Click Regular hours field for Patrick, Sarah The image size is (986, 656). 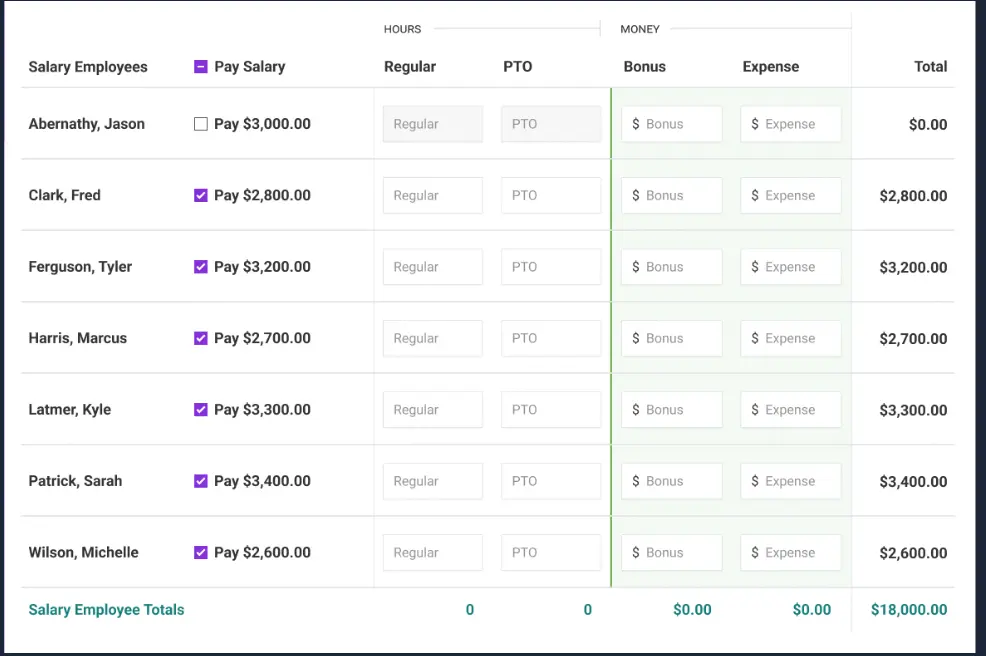tap(433, 481)
